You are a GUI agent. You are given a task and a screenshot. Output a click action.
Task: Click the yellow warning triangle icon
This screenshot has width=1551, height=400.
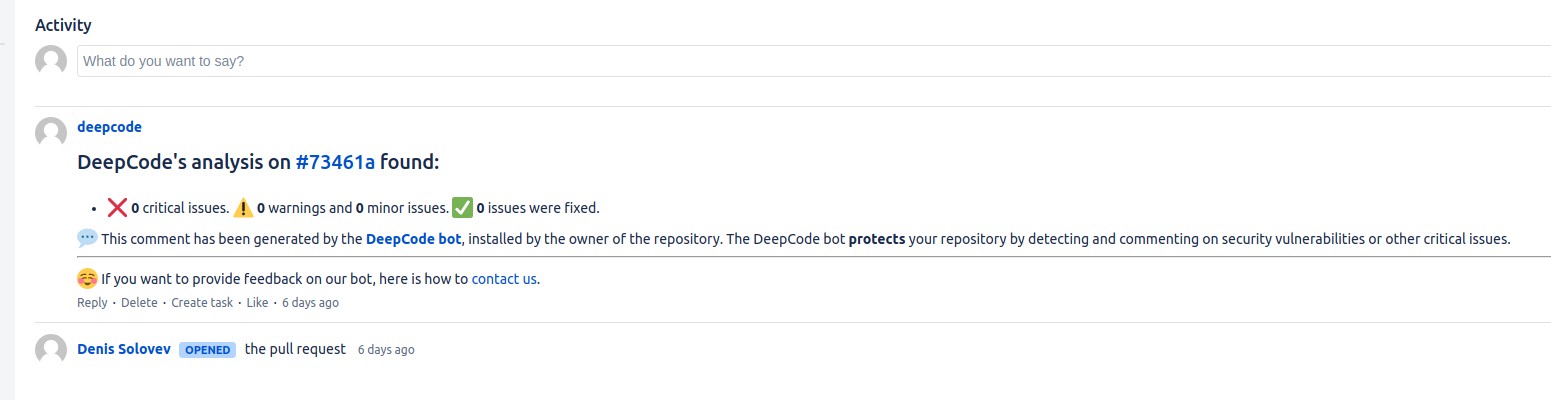point(244,208)
